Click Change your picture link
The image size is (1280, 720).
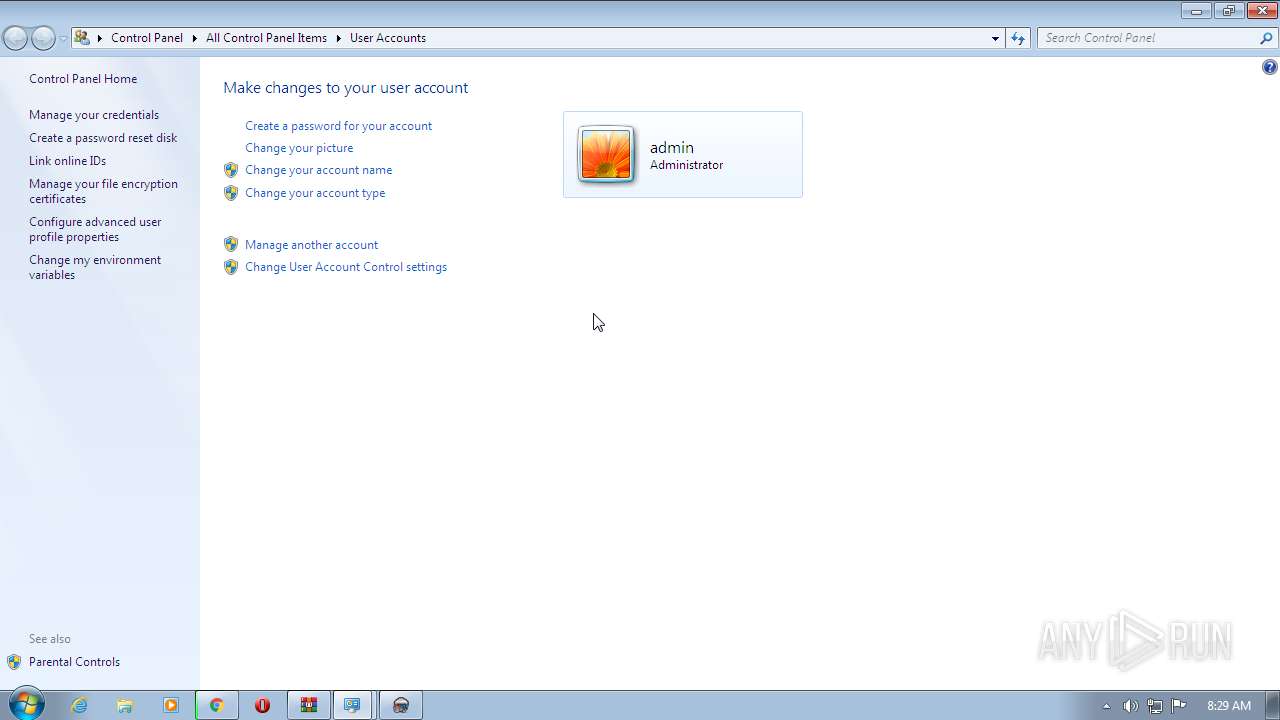click(x=299, y=148)
